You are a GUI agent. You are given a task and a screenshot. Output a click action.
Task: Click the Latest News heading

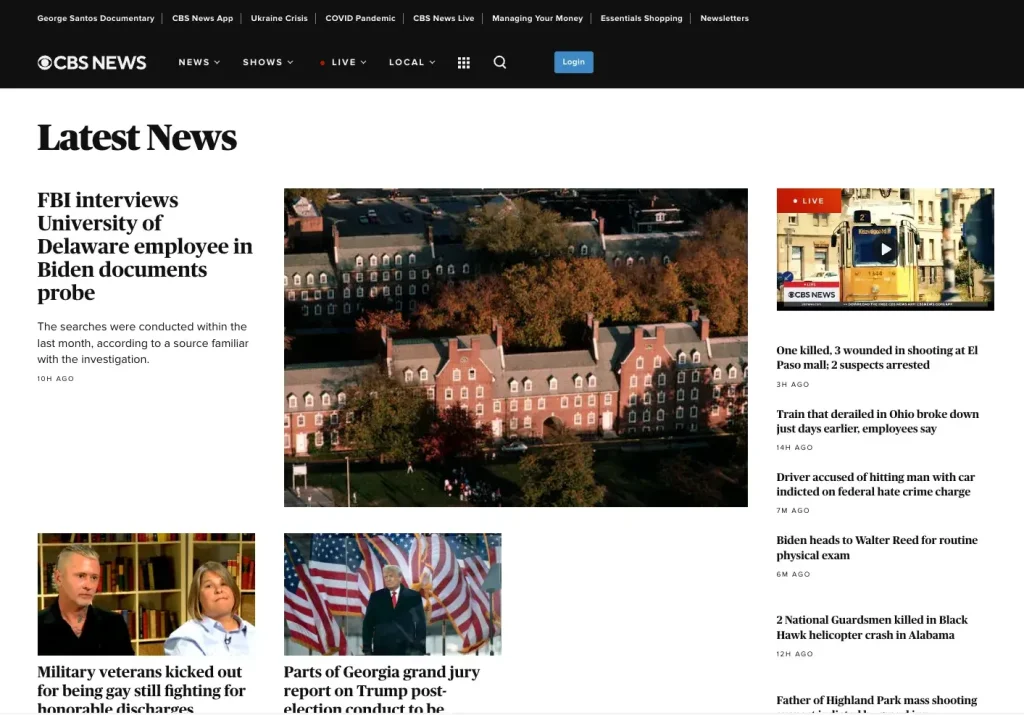pyautogui.click(x=137, y=137)
